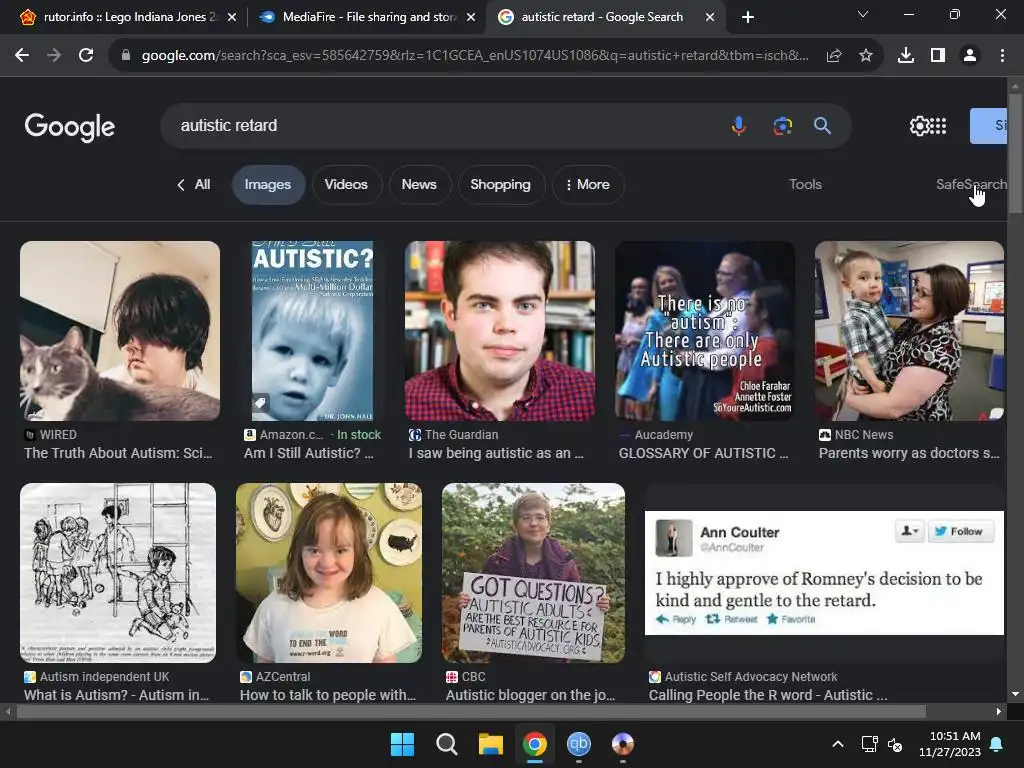Open a new browser tab
Viewport: 1024px width, 768px height.
pos(748,17)
